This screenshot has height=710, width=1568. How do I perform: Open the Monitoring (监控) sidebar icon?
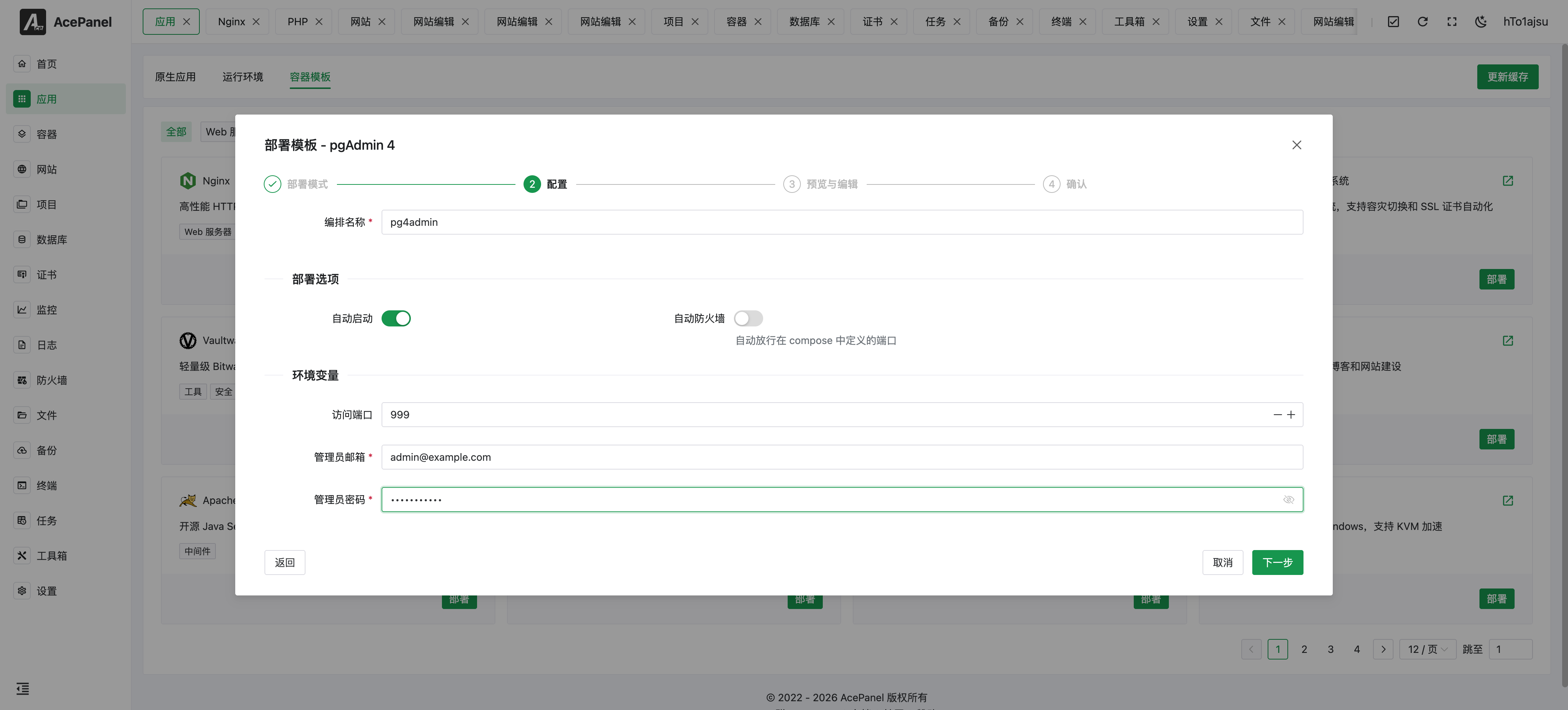pyautogui.click(x=22, y=309)
